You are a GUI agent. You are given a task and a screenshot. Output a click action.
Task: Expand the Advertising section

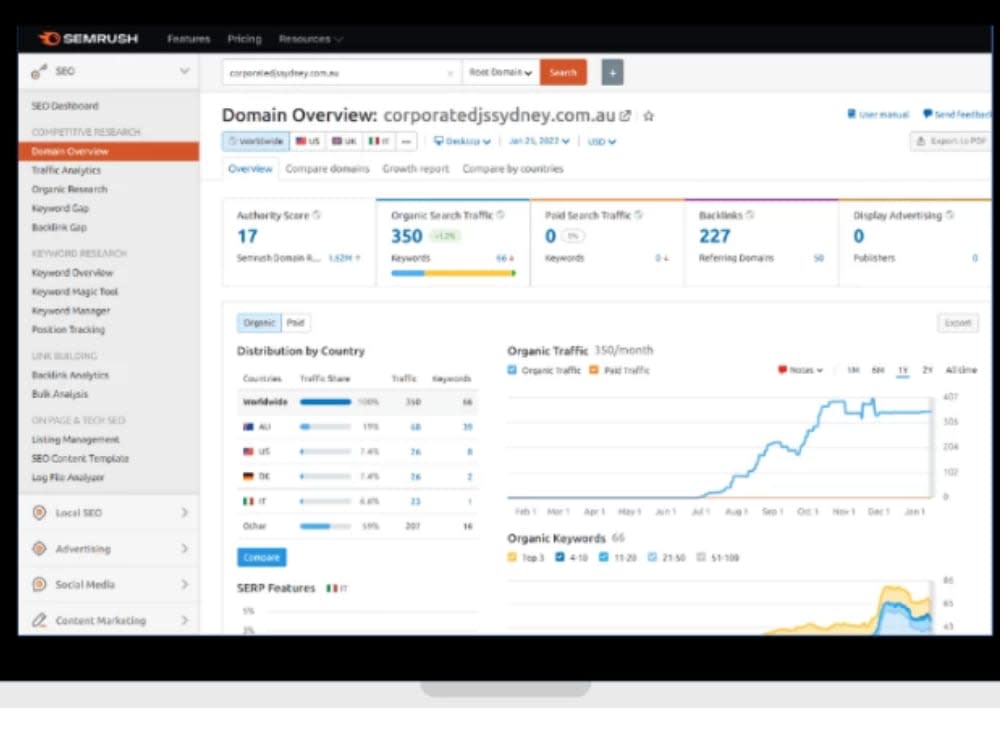tap(184, 548)
